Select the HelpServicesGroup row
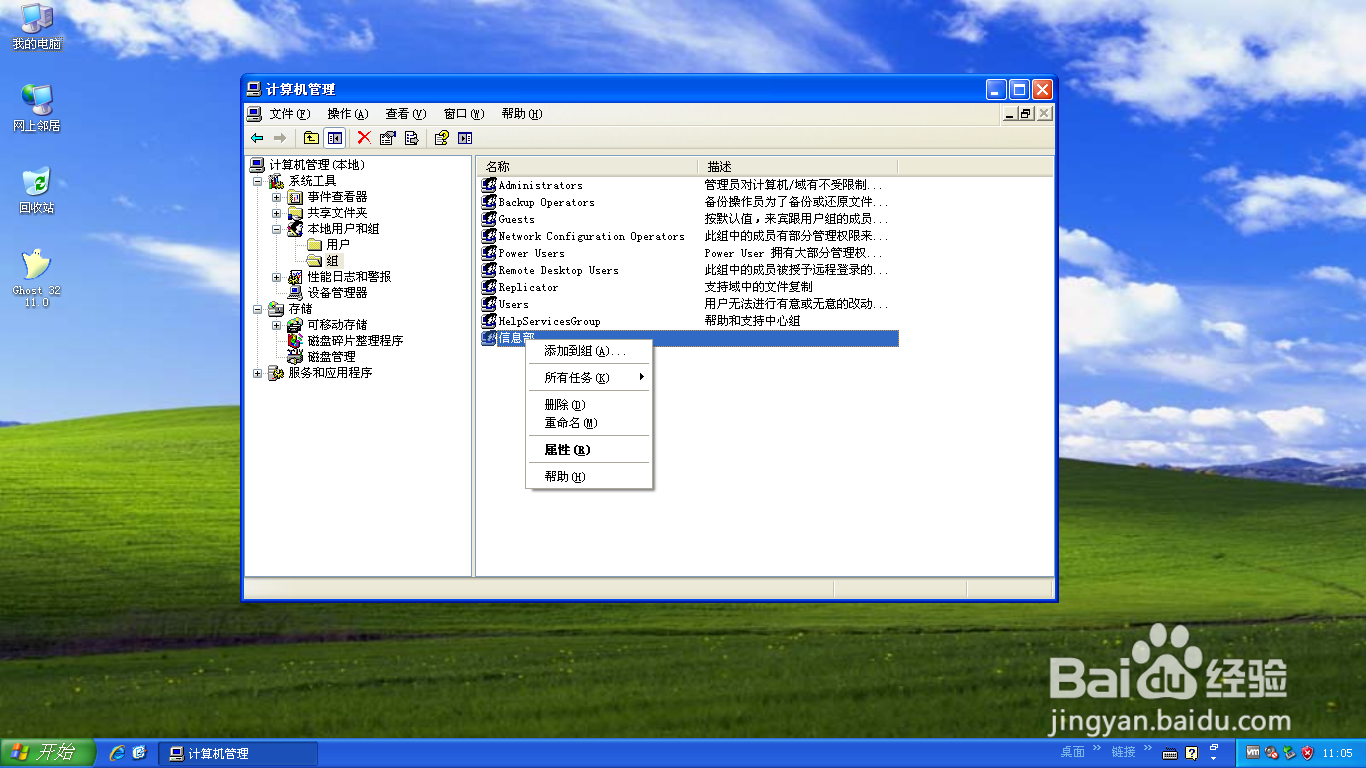Image resolution: width=1366 pixels, height=768 pixels. coord(689,321)
